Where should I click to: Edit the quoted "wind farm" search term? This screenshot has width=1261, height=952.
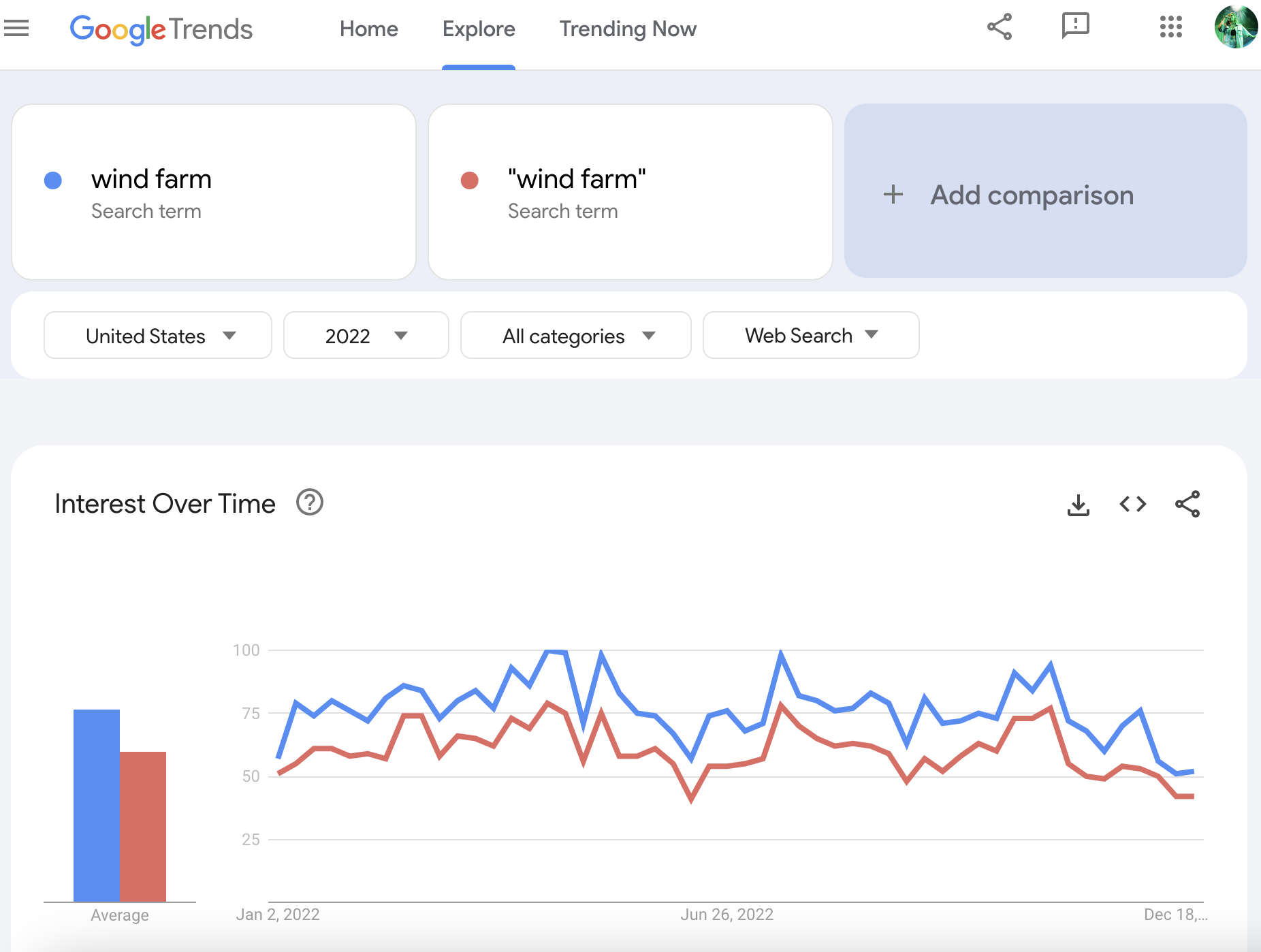576,180
